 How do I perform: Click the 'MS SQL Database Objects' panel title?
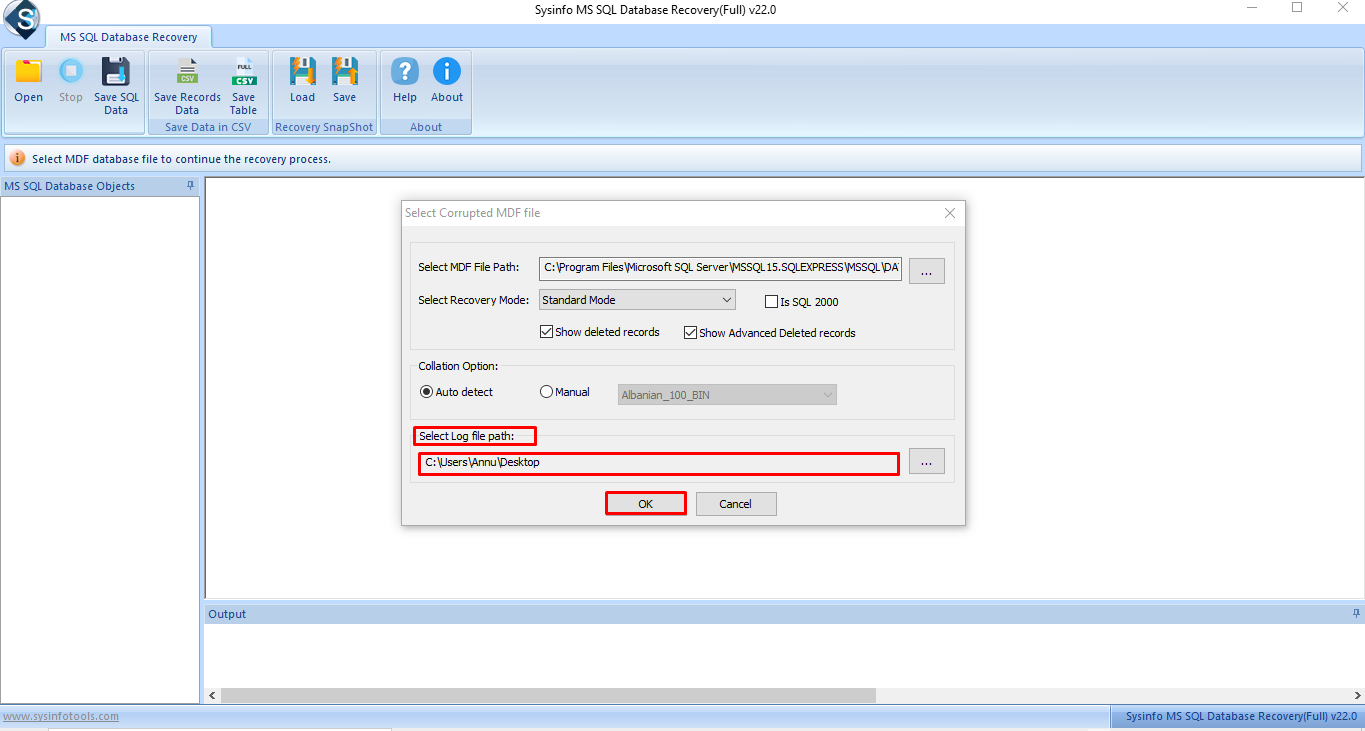(70, 186)
